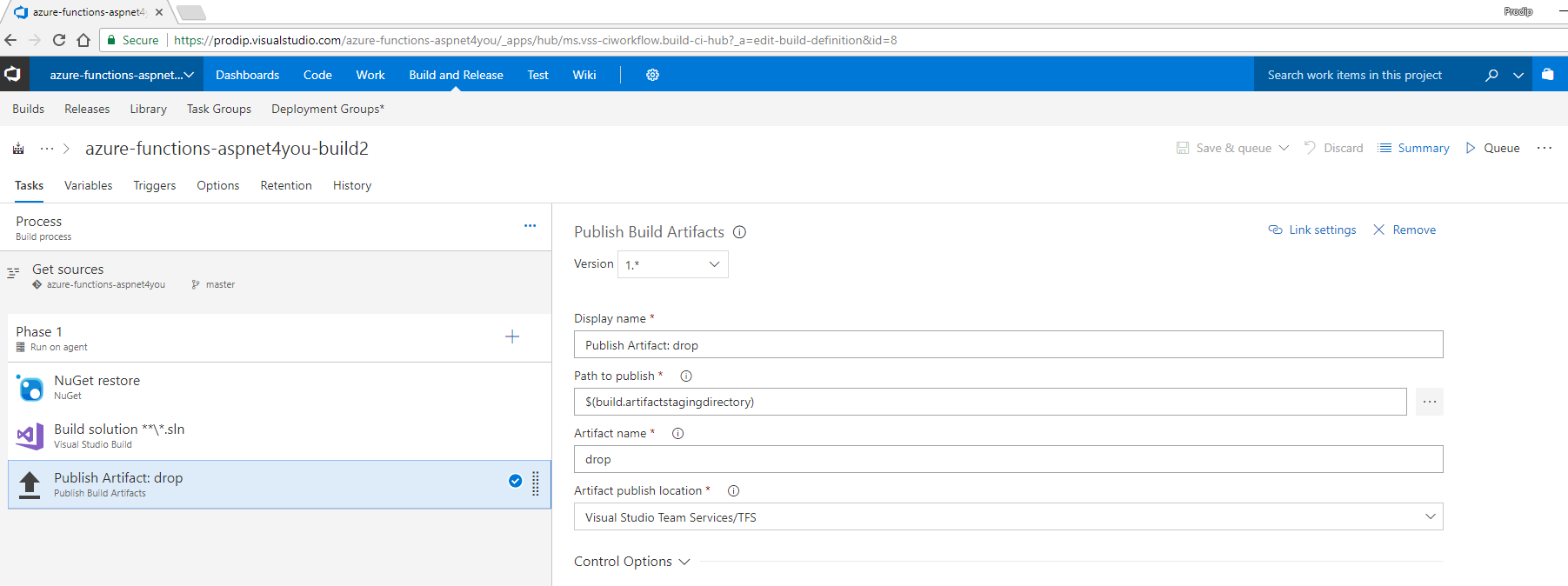Click drag handle on Publish Artifact task
This screenshot has width=1568, height=586.
(536, 483)
